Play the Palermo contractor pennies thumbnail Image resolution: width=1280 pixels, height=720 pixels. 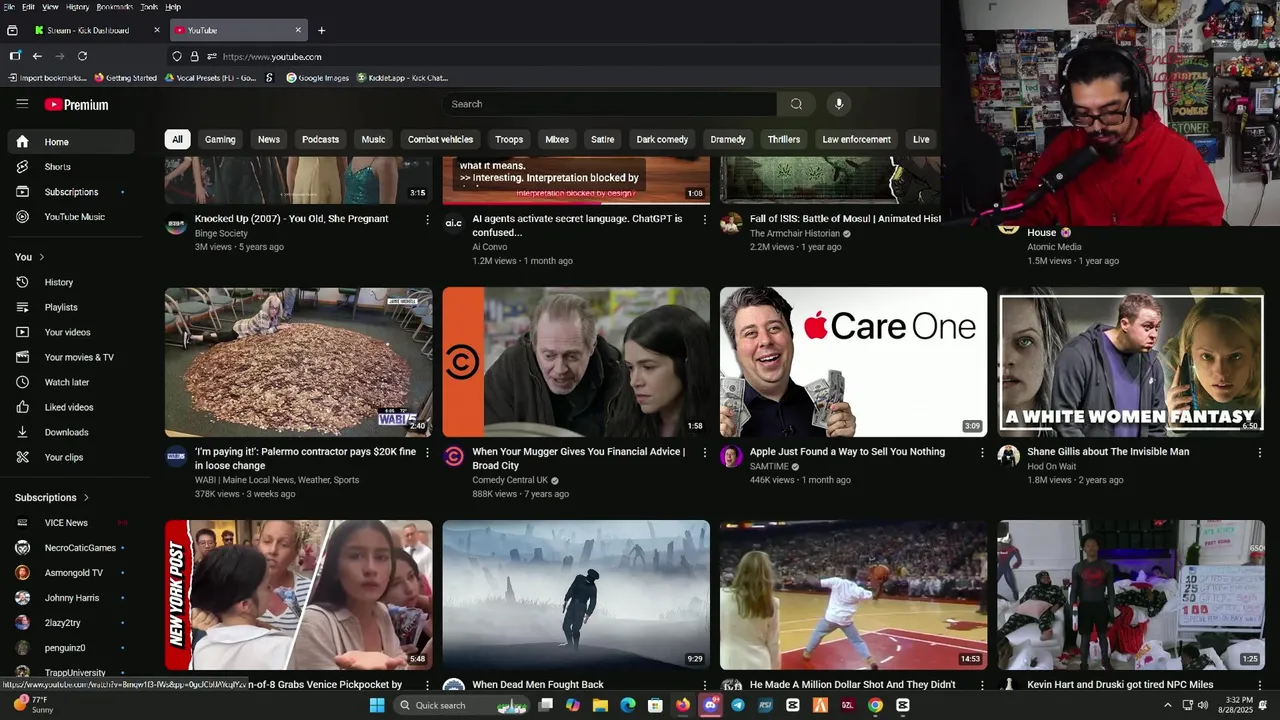[x=299, y=362]
